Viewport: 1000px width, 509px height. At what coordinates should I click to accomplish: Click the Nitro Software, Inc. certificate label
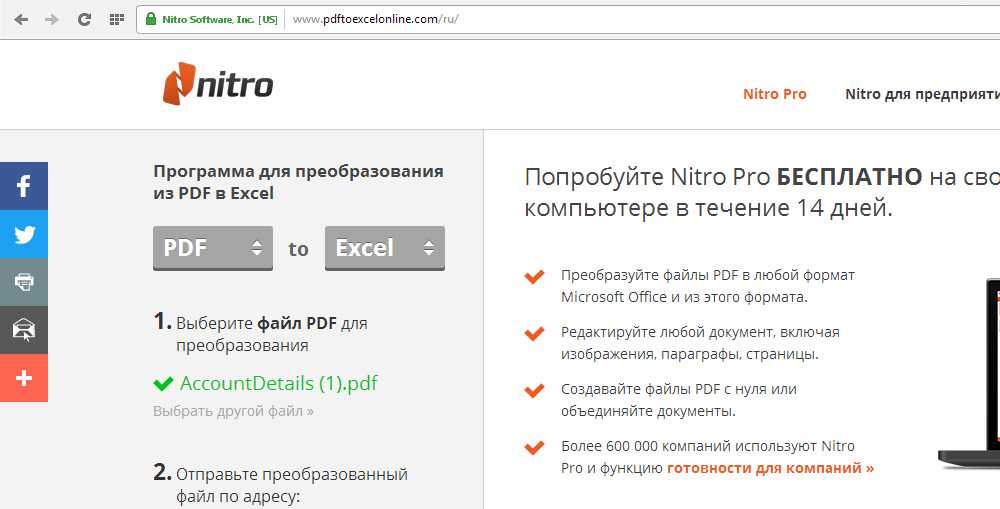219,19
